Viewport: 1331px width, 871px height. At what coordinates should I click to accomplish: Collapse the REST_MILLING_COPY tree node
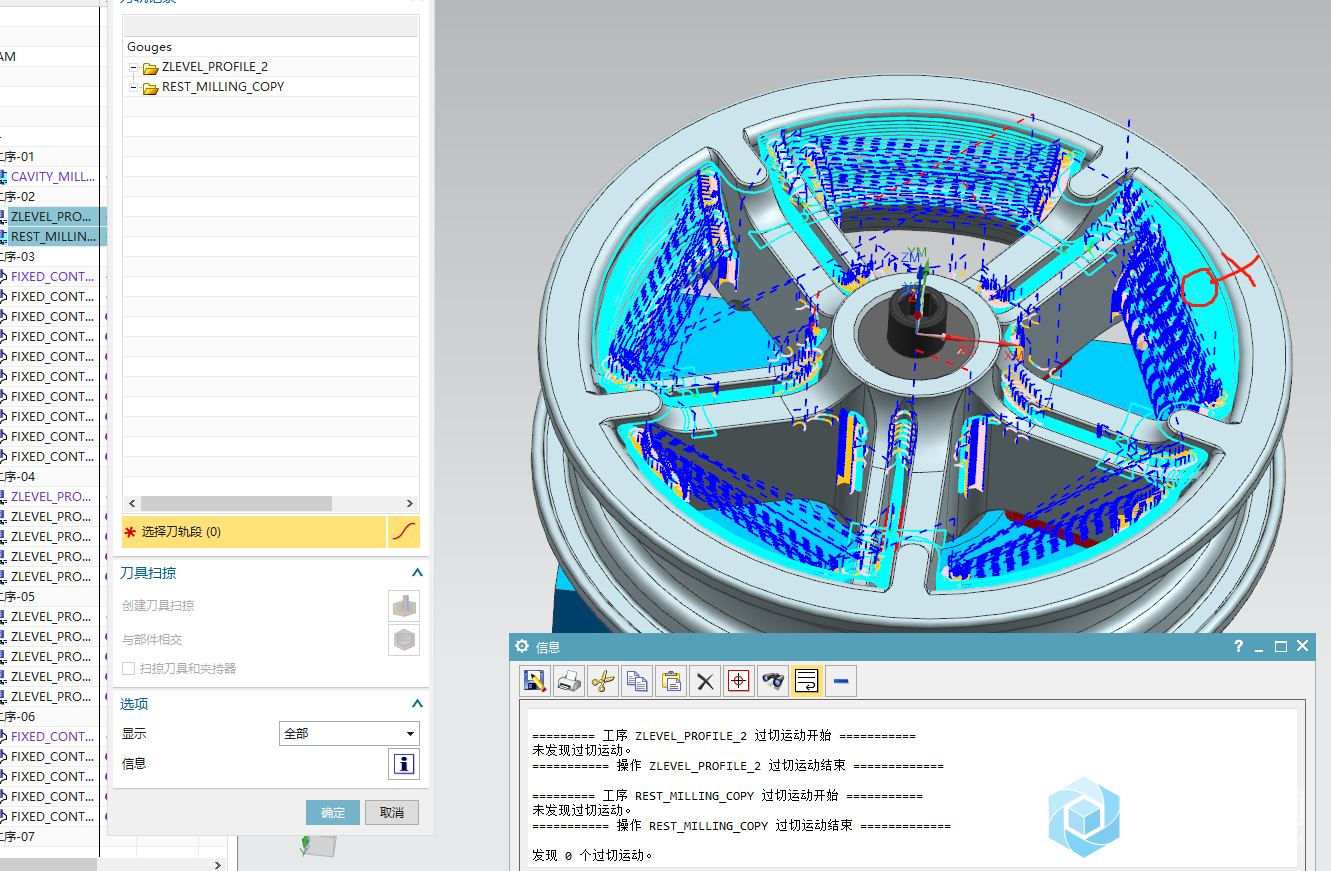[x=134, y=87]
